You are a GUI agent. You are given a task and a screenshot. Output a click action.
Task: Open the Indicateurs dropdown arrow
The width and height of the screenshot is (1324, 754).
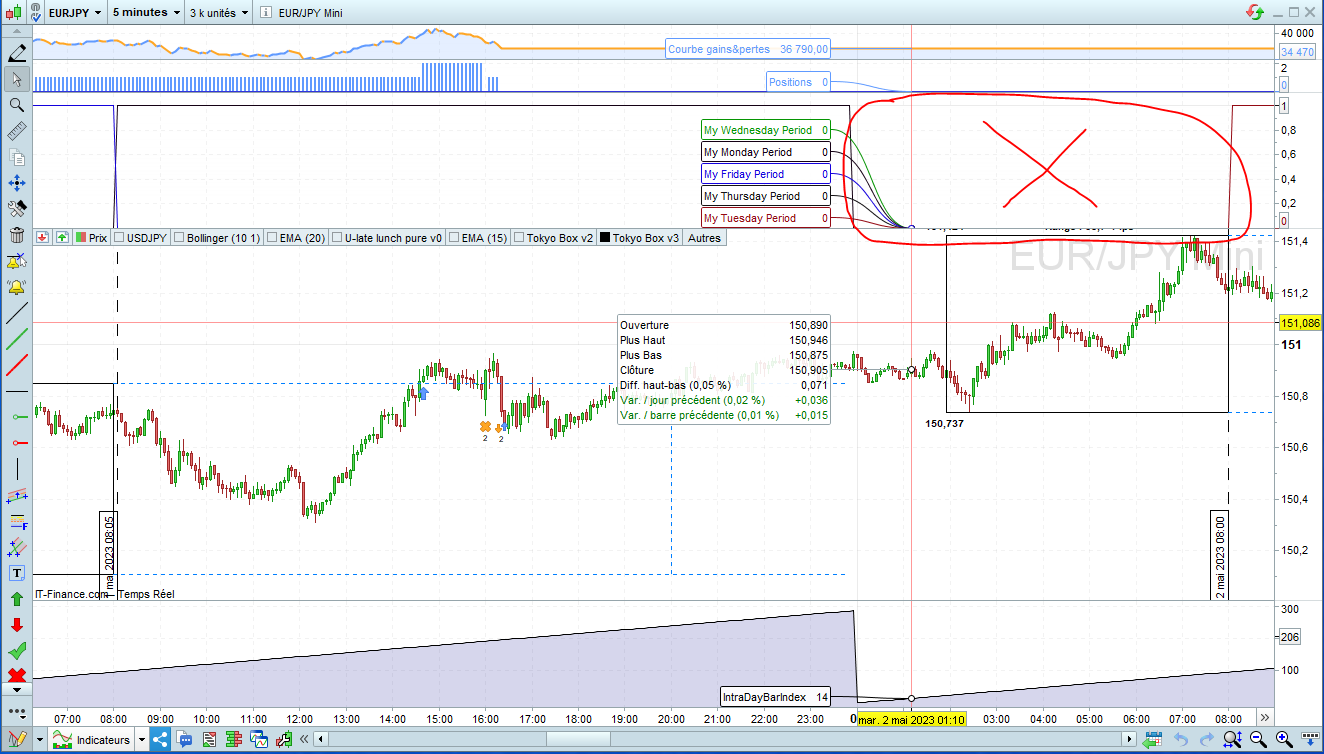coord(142,740)
